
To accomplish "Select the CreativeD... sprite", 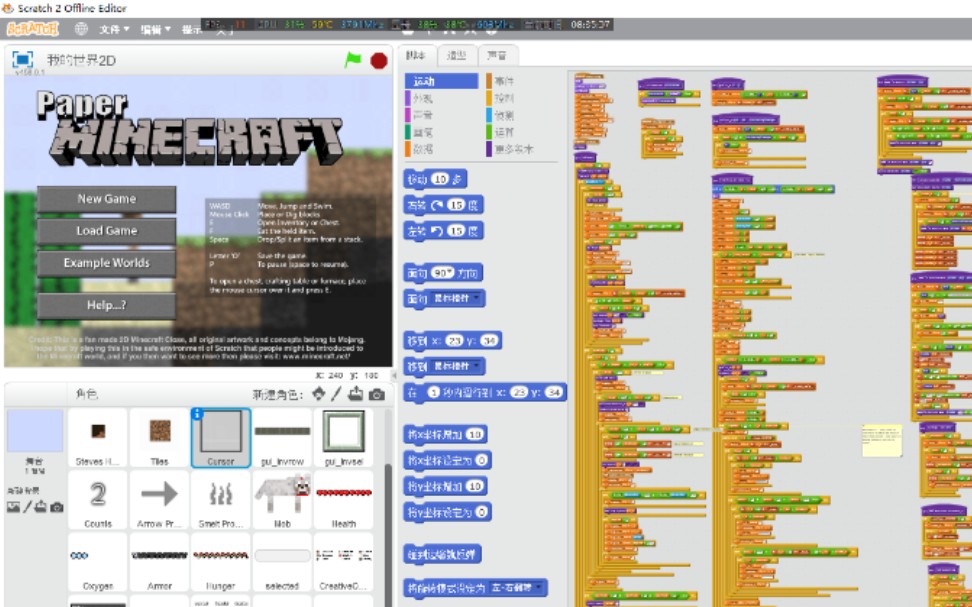I will tap(343, 562).
